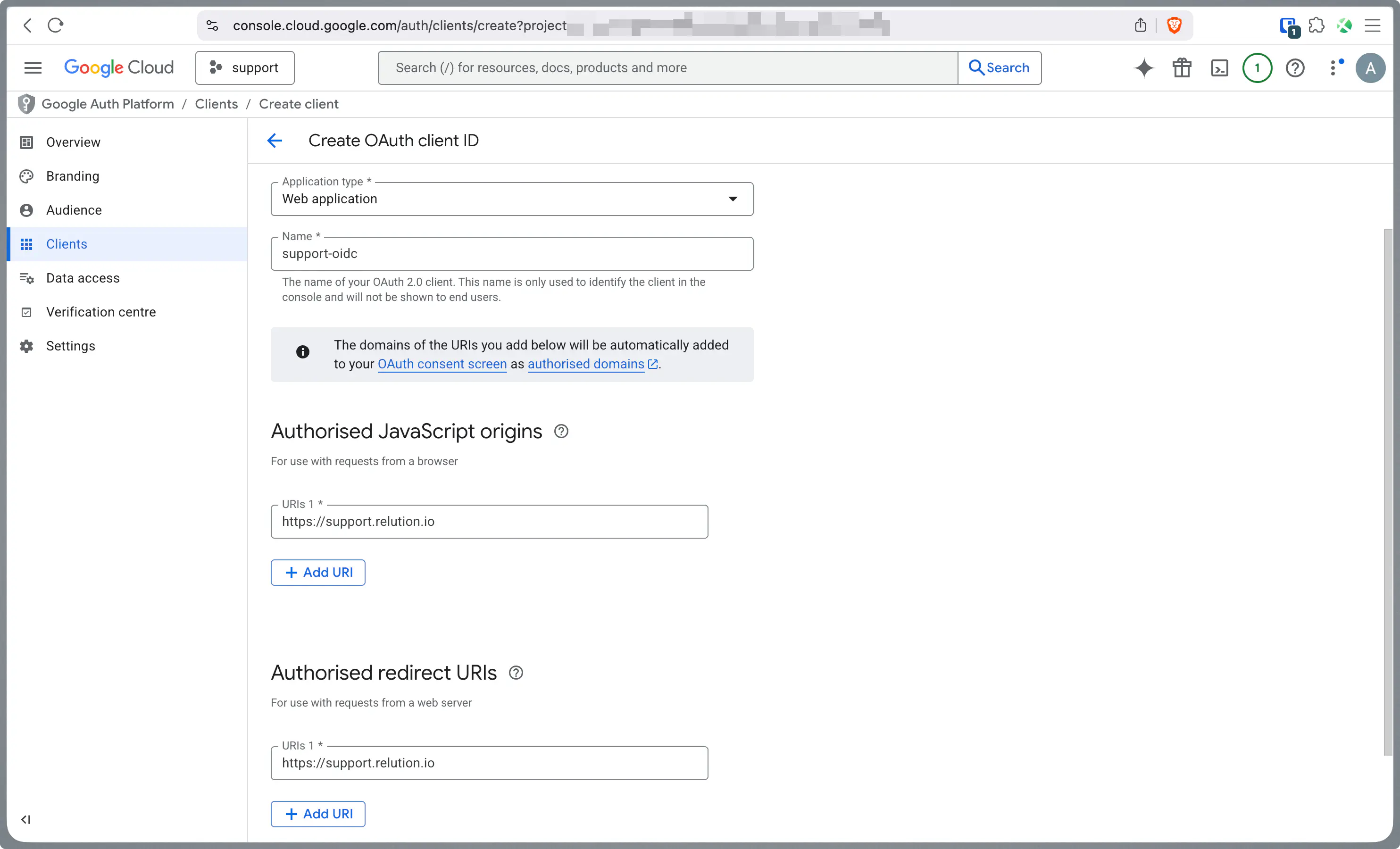Click the Brave shield icon in address bar
Viewport: 1400px width, 849px height.
[x=1174, y=25]
